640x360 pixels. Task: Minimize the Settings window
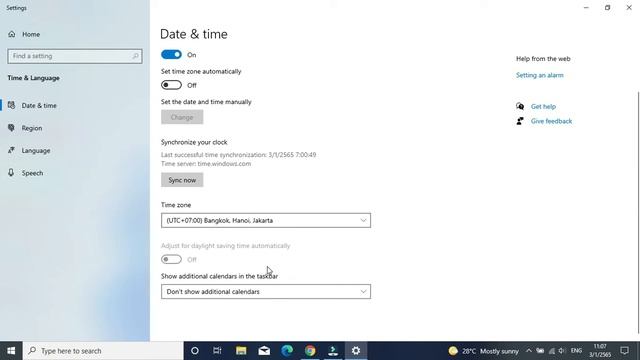(x=586, y=7)
